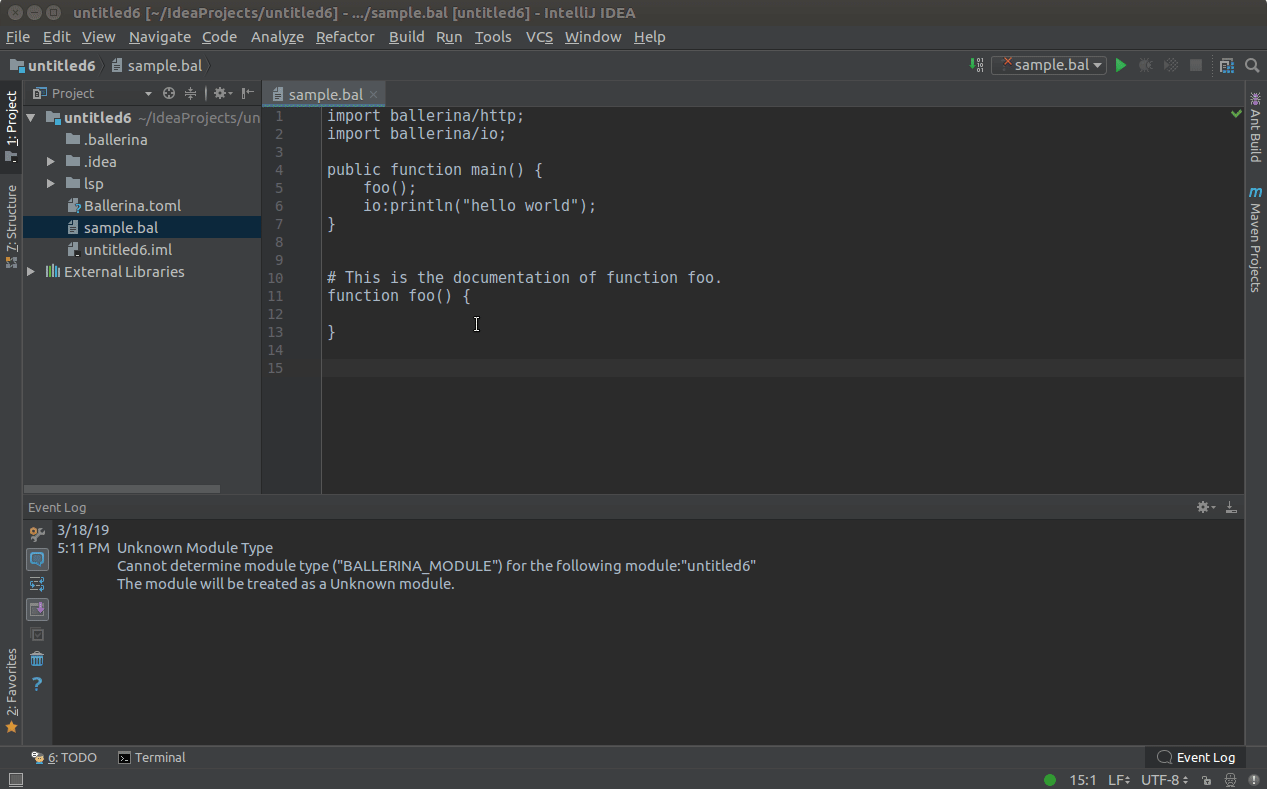Click the Stop square icon
This screenshot has height=789, width=1267.
(1195, 65)
